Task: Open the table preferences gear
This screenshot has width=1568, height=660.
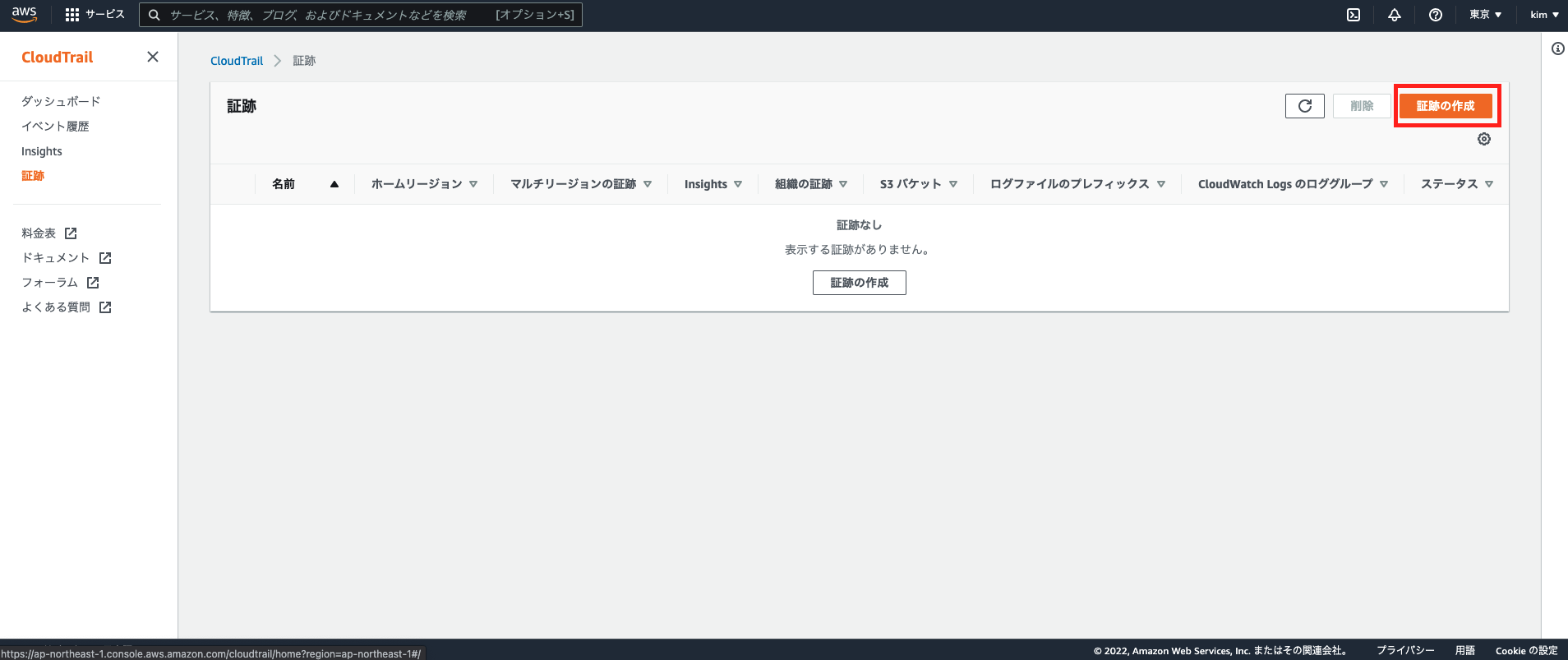Action: [1484, 139]
